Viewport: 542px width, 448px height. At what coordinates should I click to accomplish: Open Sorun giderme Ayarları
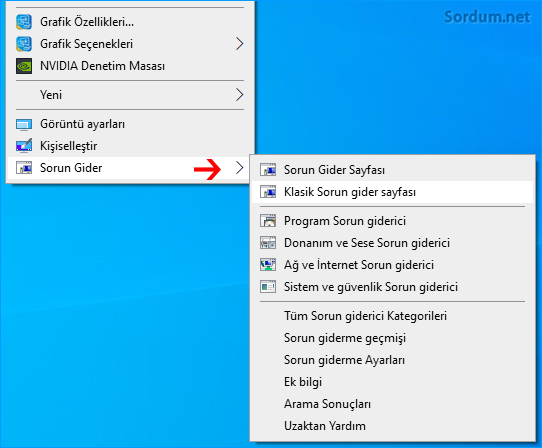click(x=392, y=360)
